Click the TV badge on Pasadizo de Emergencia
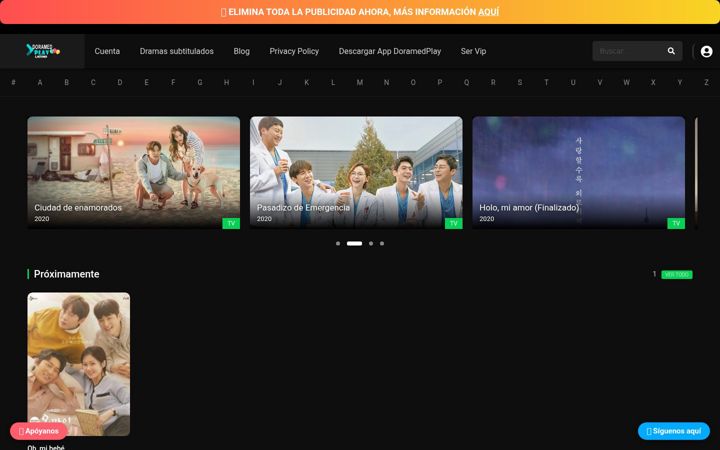 pos(454,223)
